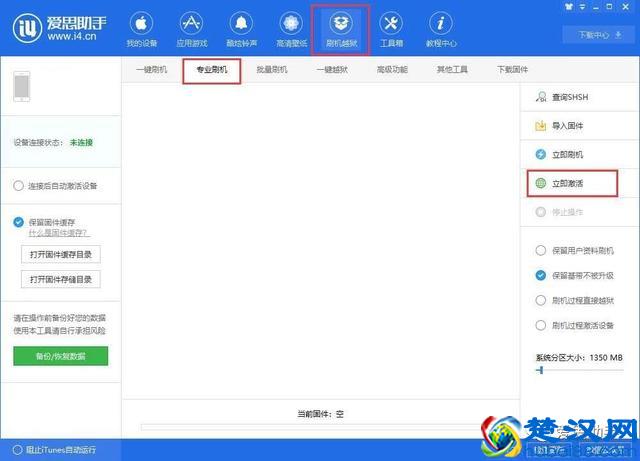This screenshot has height=461, width=640.
Task: Select 刷机越狱 flash and jailbreak section
Action: point(341,30)
